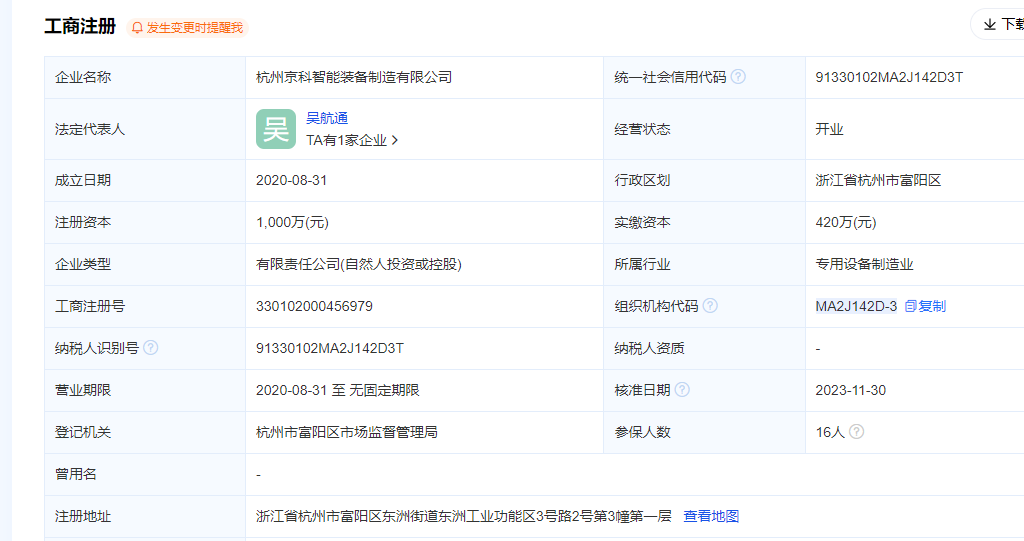The height and width of the screenshot is (541, 1024).
Task: Click the 发生变更时提醒我 reminder button
Action: tap(187, 27)
